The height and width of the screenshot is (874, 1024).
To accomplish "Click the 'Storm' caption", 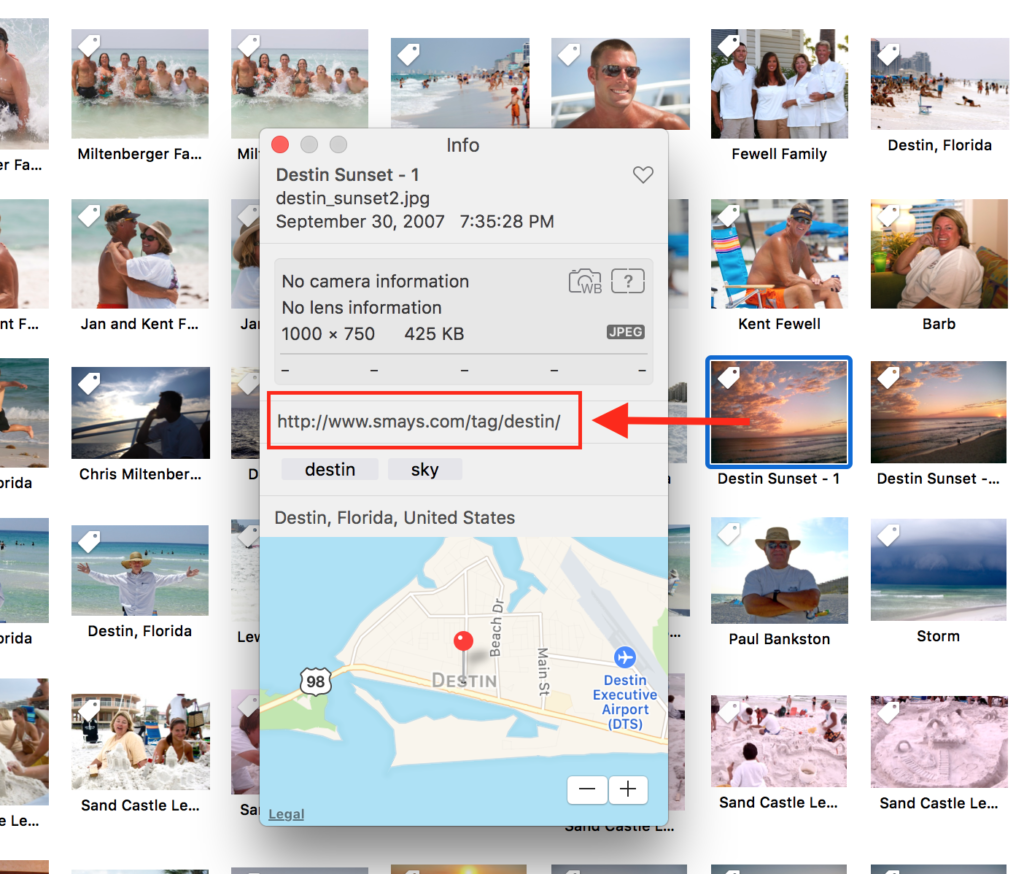I will click(938, 636).
